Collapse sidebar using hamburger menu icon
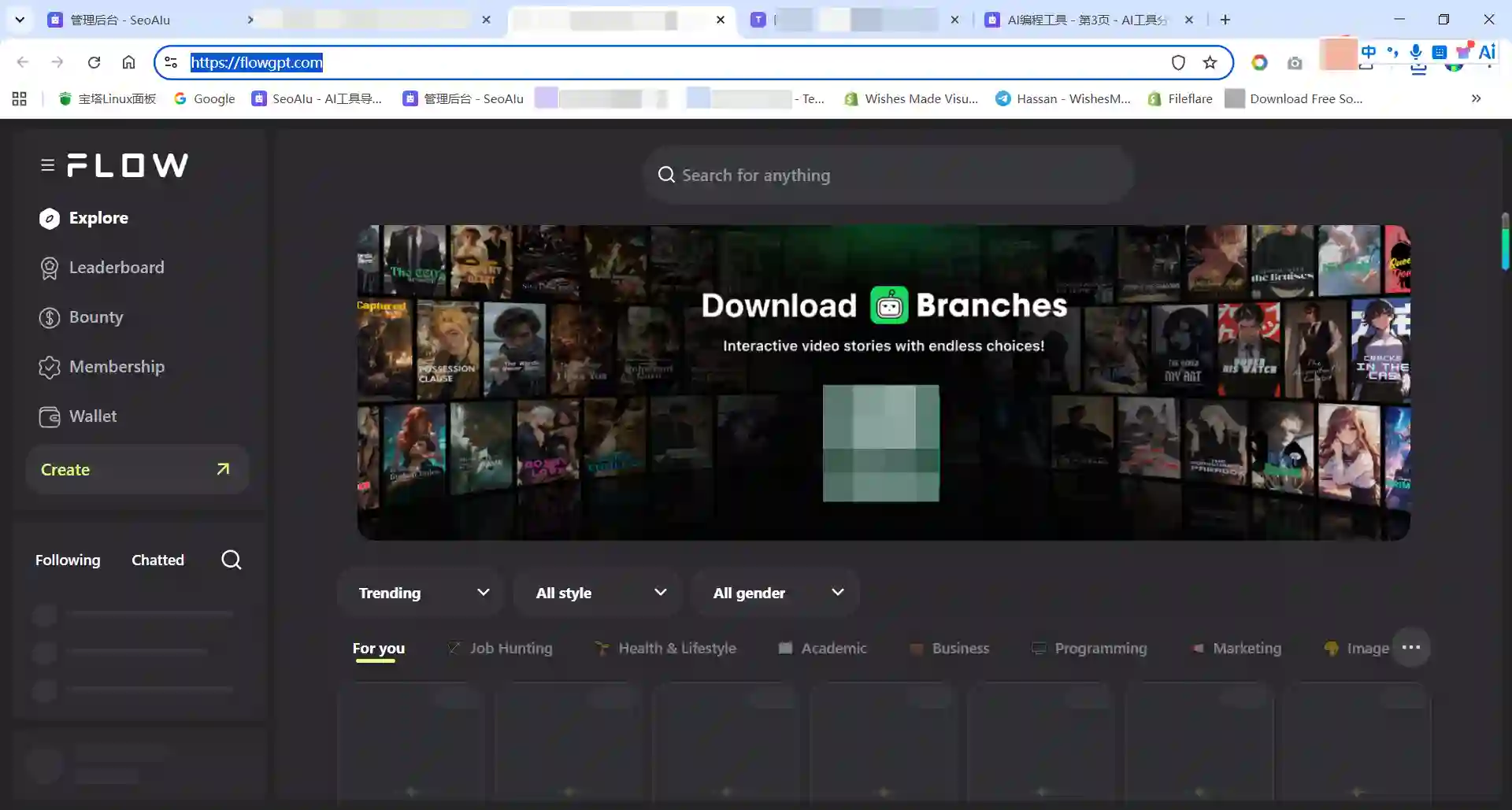Screen dimensions: 1512x810 [47, 165]
